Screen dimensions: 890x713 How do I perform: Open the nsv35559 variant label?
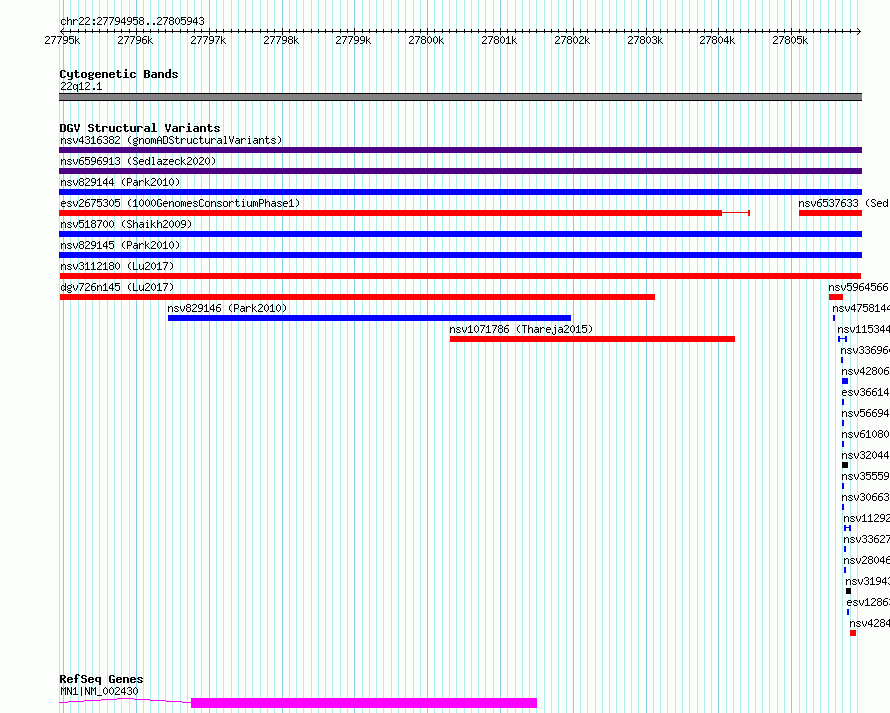tap(865, 476)
